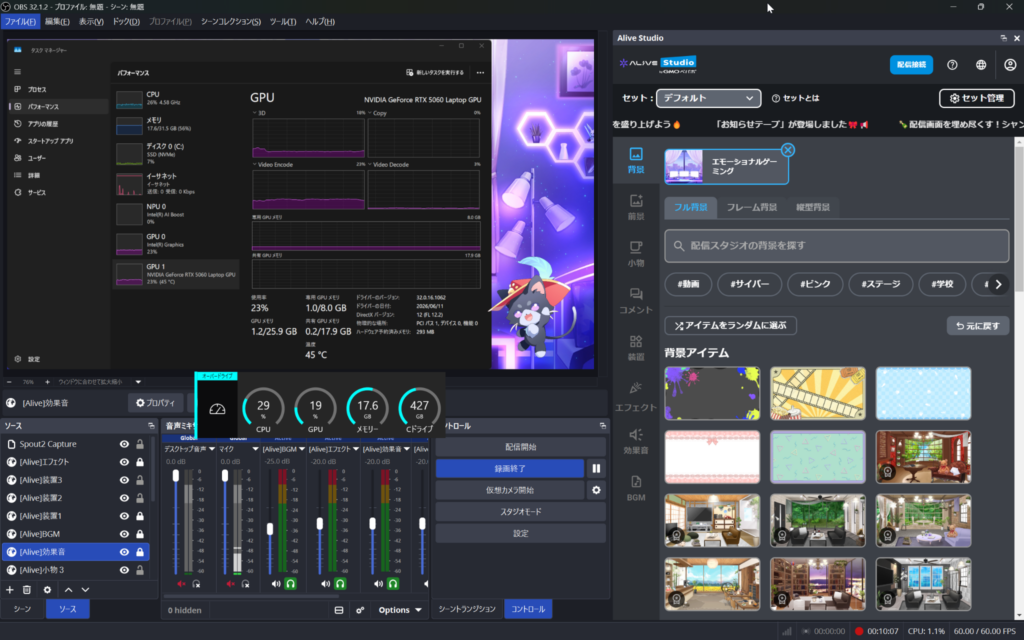Screen dimensions: 1024x640
Task: Open advanced audio properties gears icon
Action: pos(360,610)
